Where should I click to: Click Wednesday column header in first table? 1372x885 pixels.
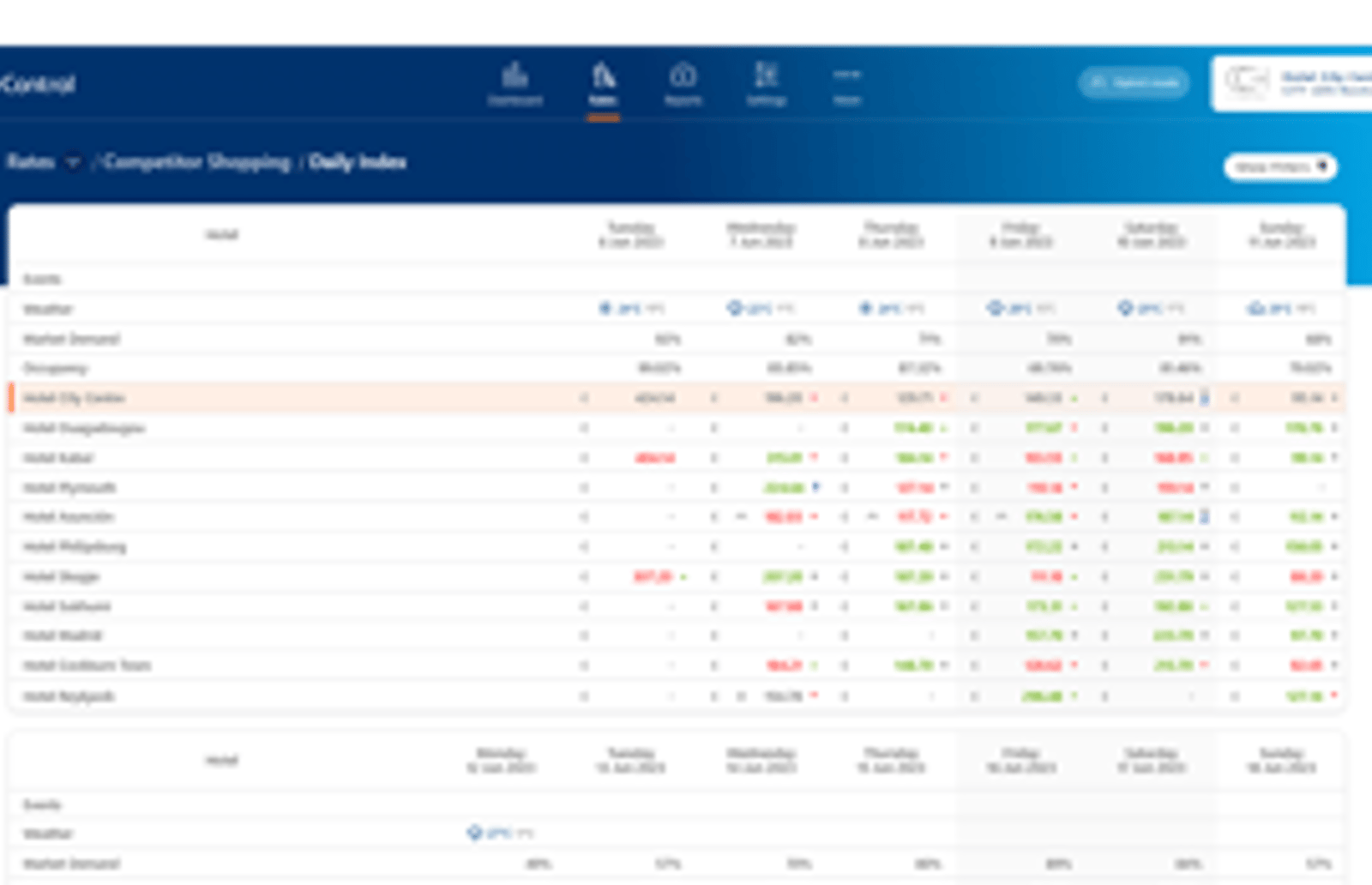tap(761, 234)
